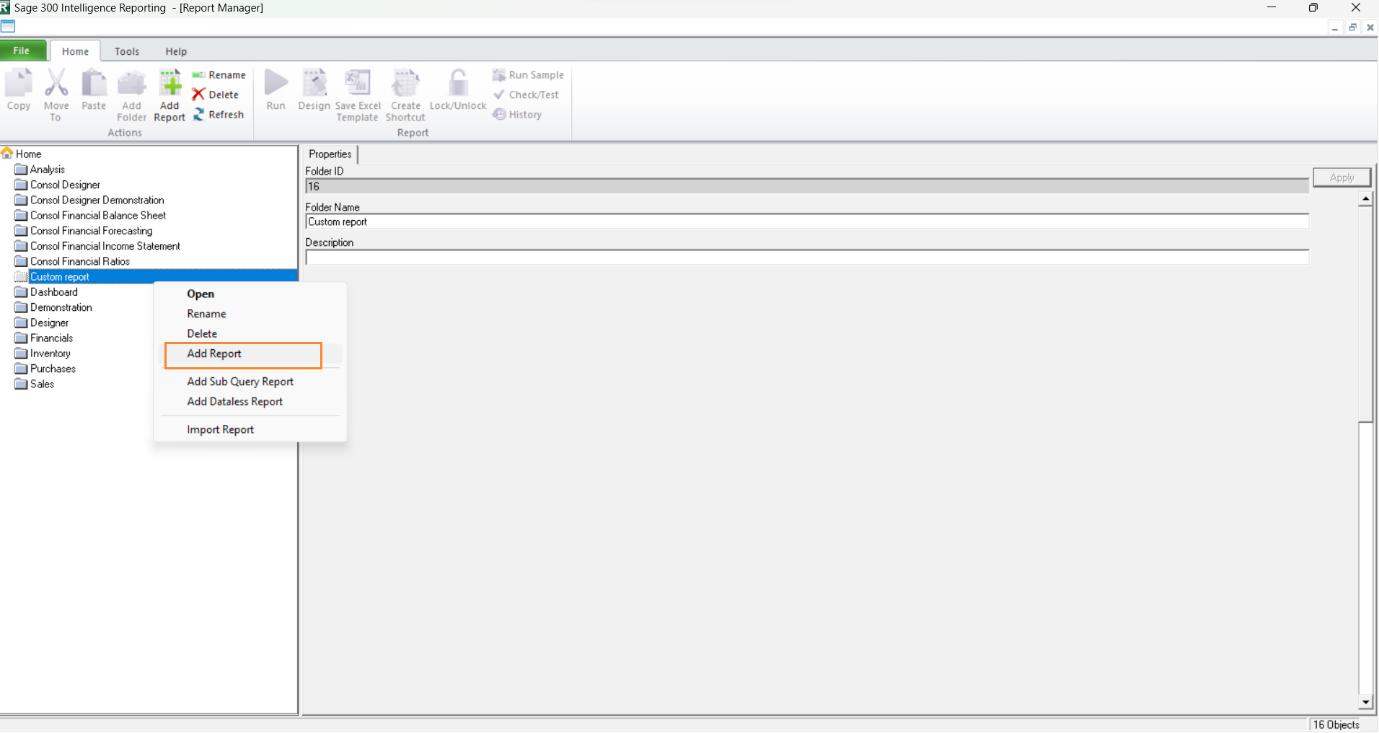Click the properties scrollbar up arrow
Image resolution: width=1379 pixels, height=733 pixels.
tap(1367, 200)
